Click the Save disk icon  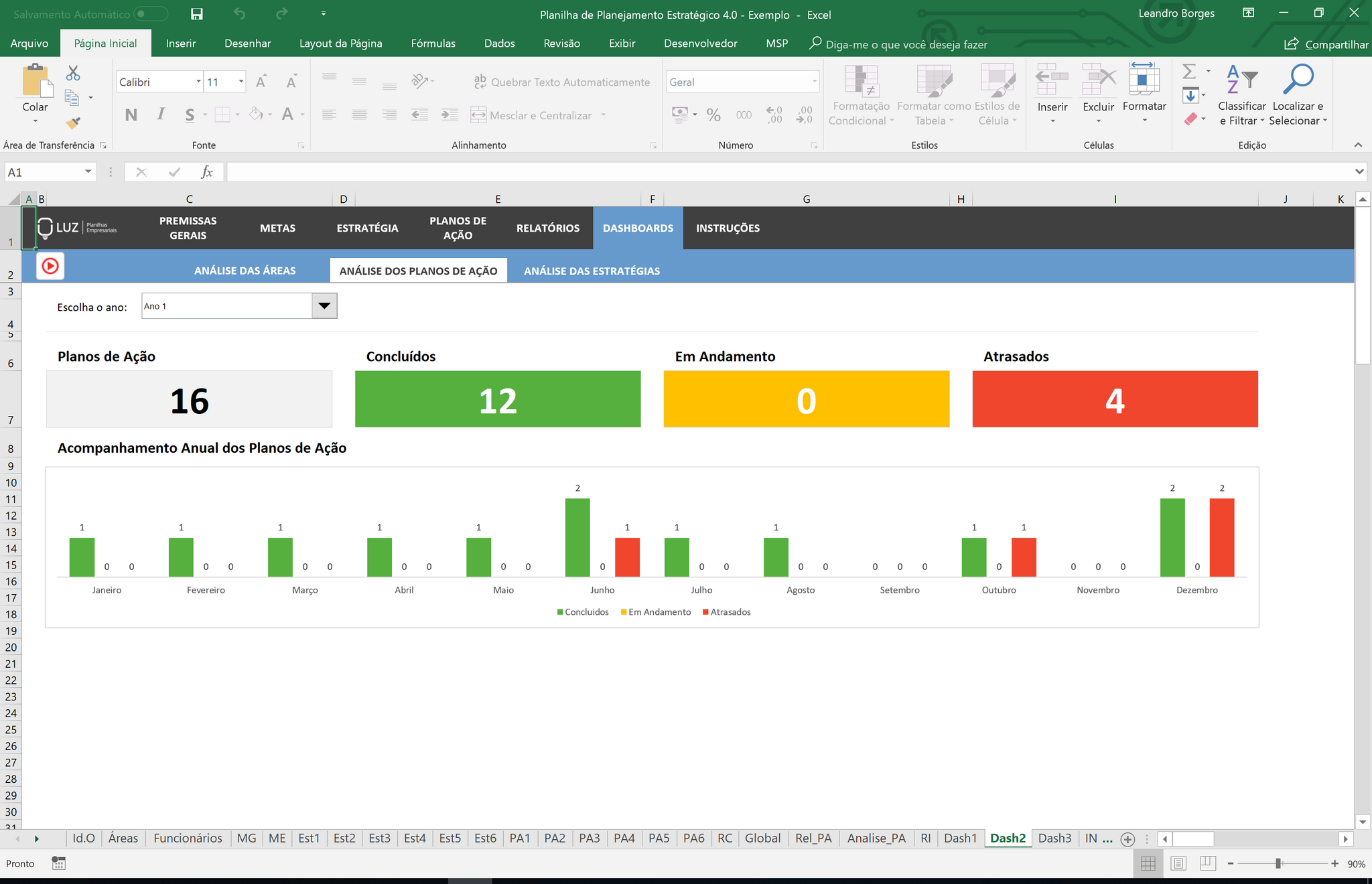pos(196,14)
